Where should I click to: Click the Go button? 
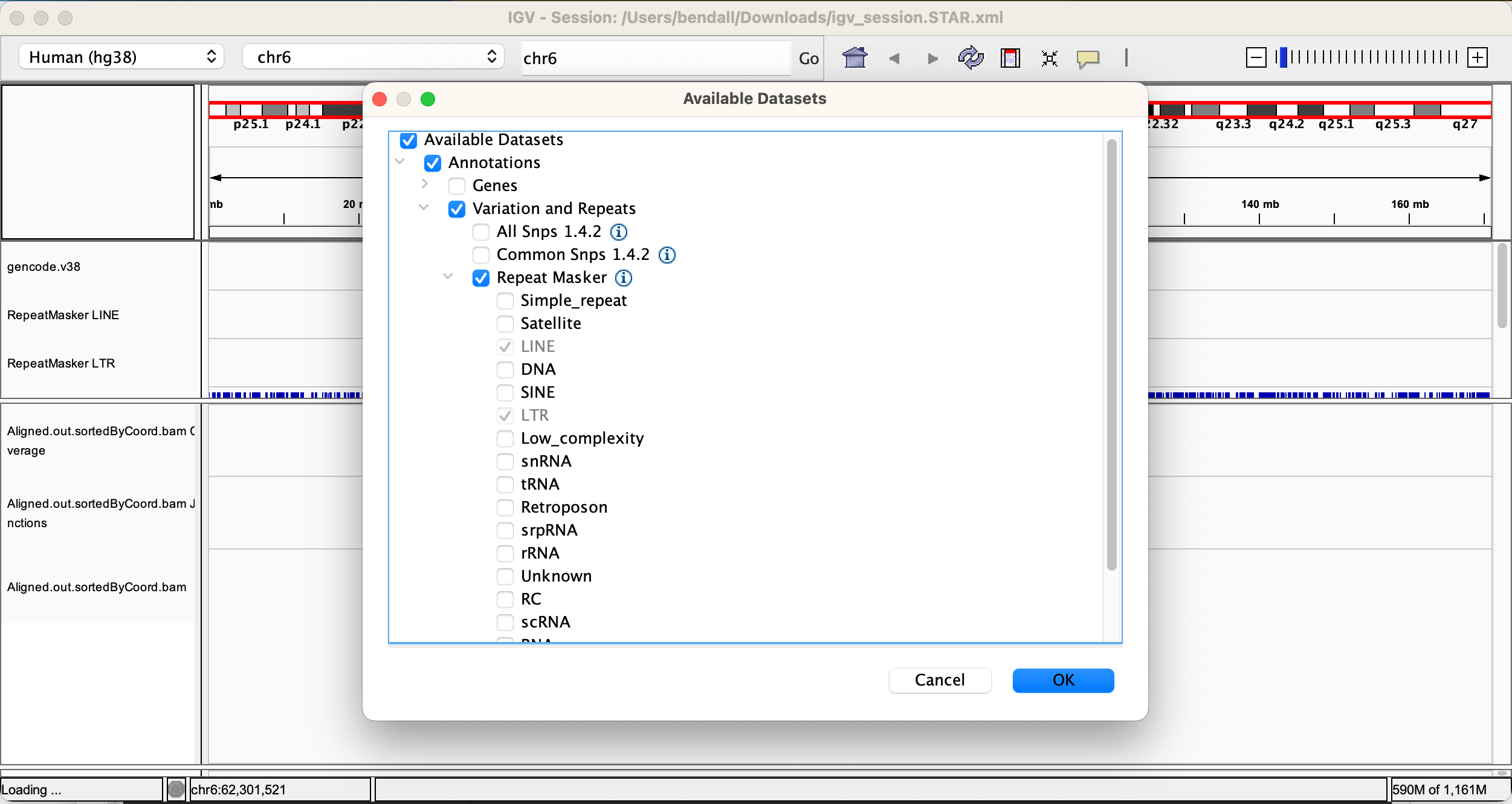[x=809, y=59]
